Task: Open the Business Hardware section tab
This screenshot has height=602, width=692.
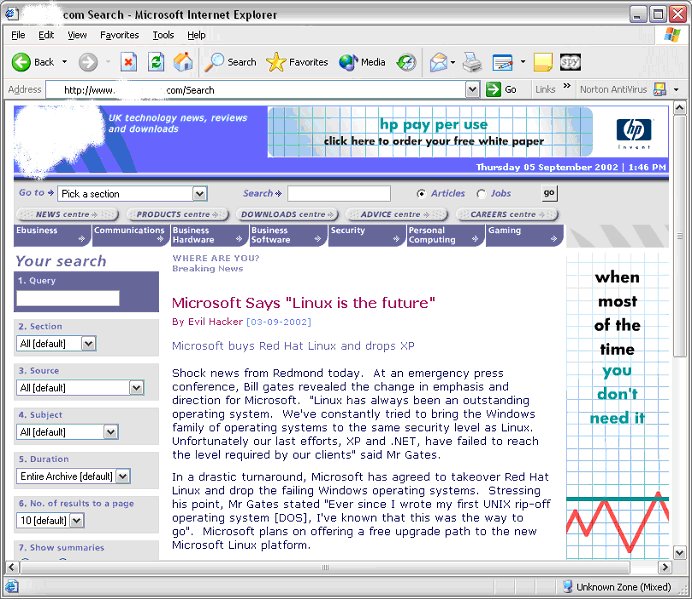Action: point(209,235)
